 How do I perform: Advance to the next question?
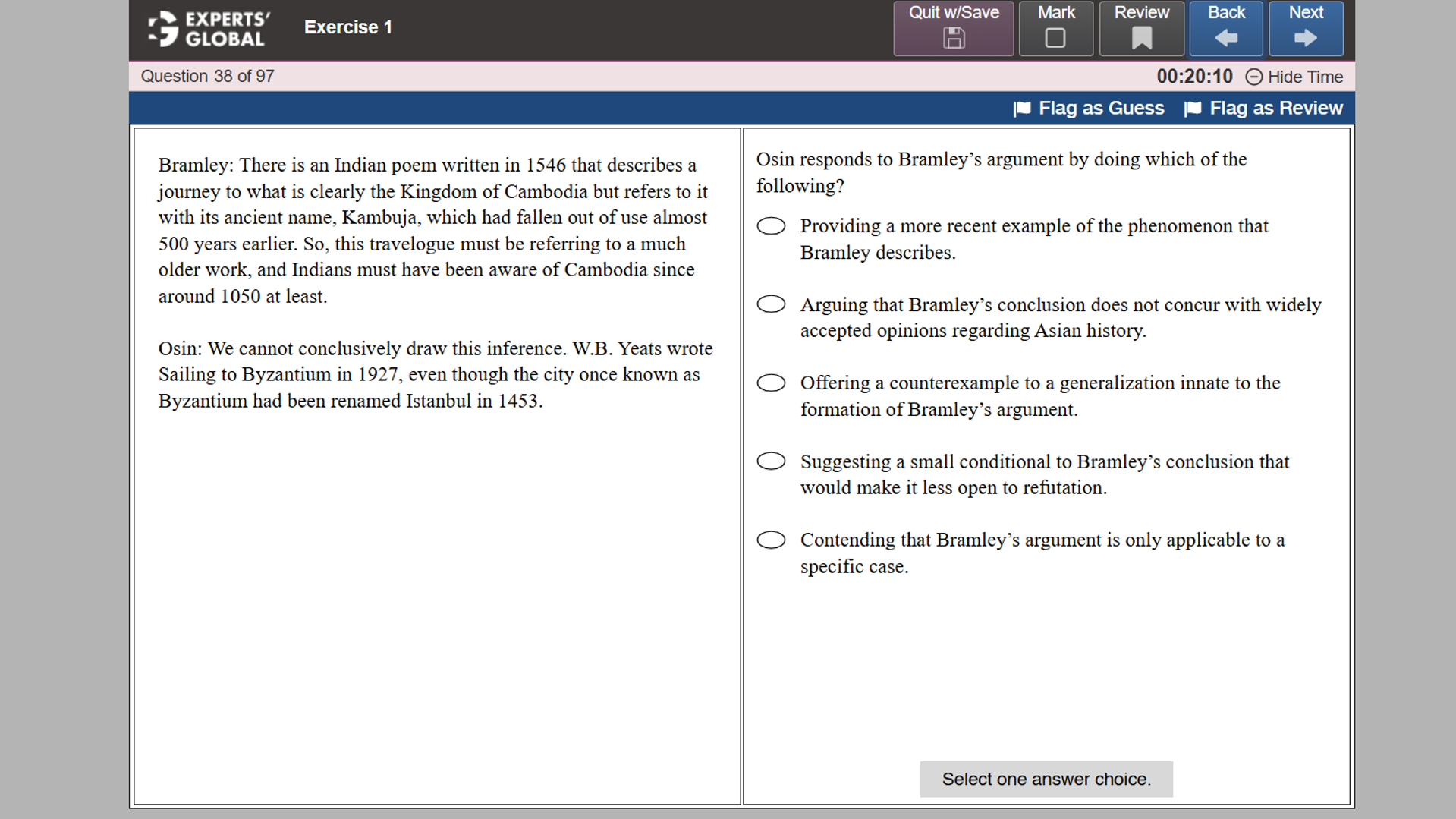pos(1305,28)
